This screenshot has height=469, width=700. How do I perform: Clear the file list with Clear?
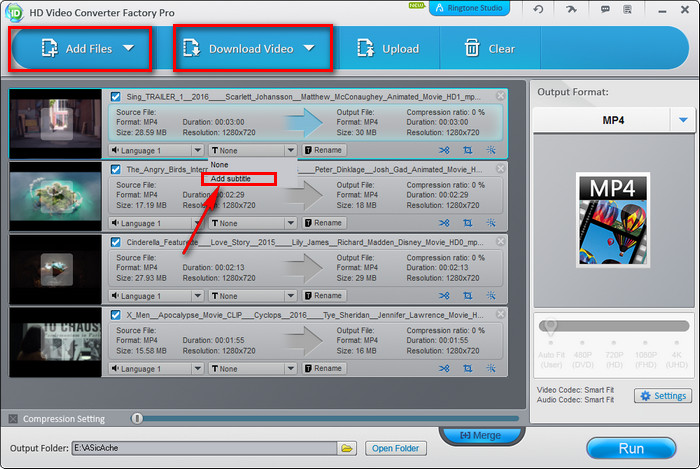tap(490, 48)
